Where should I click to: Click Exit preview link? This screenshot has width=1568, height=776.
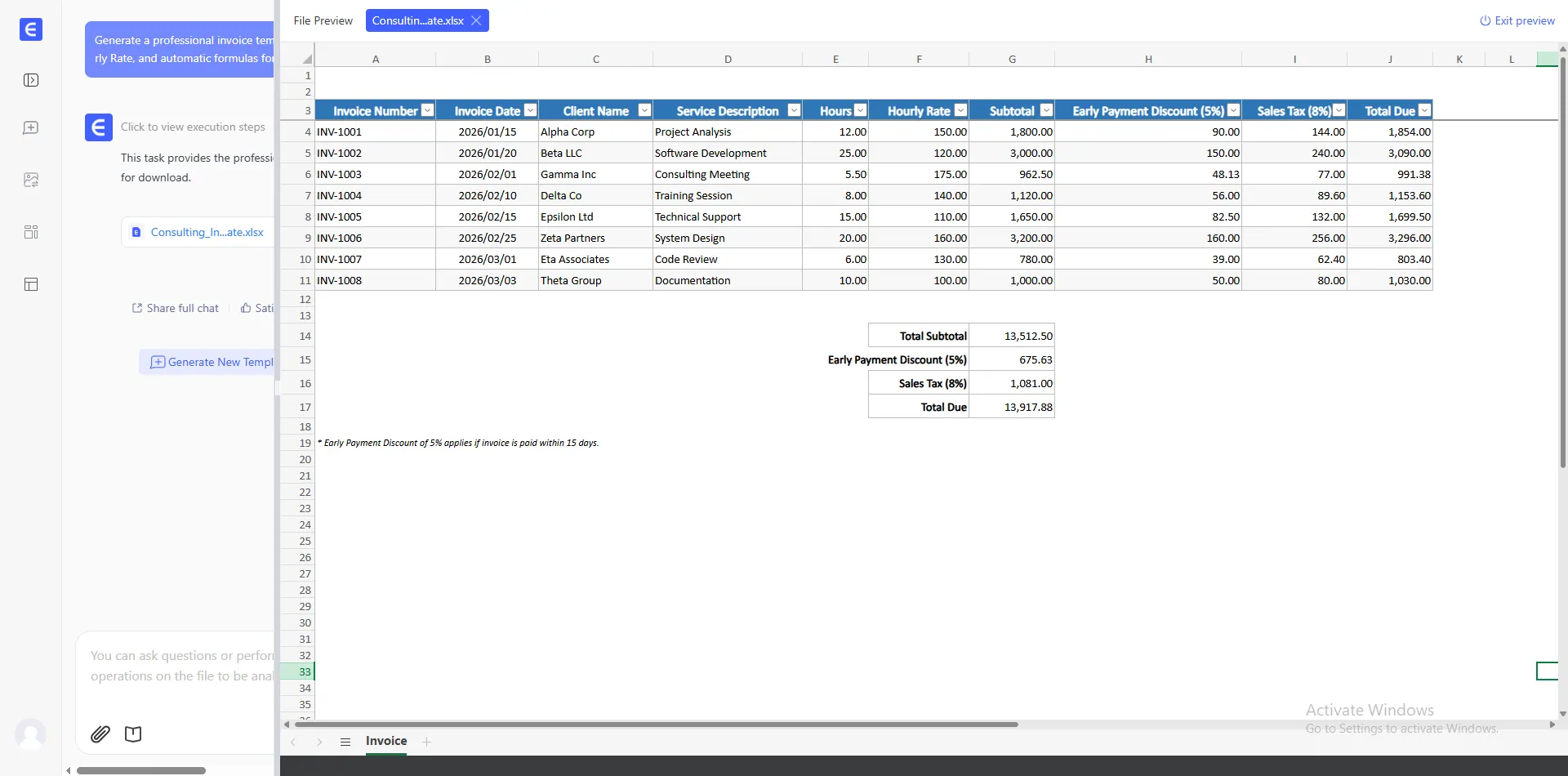(1517, 20)
